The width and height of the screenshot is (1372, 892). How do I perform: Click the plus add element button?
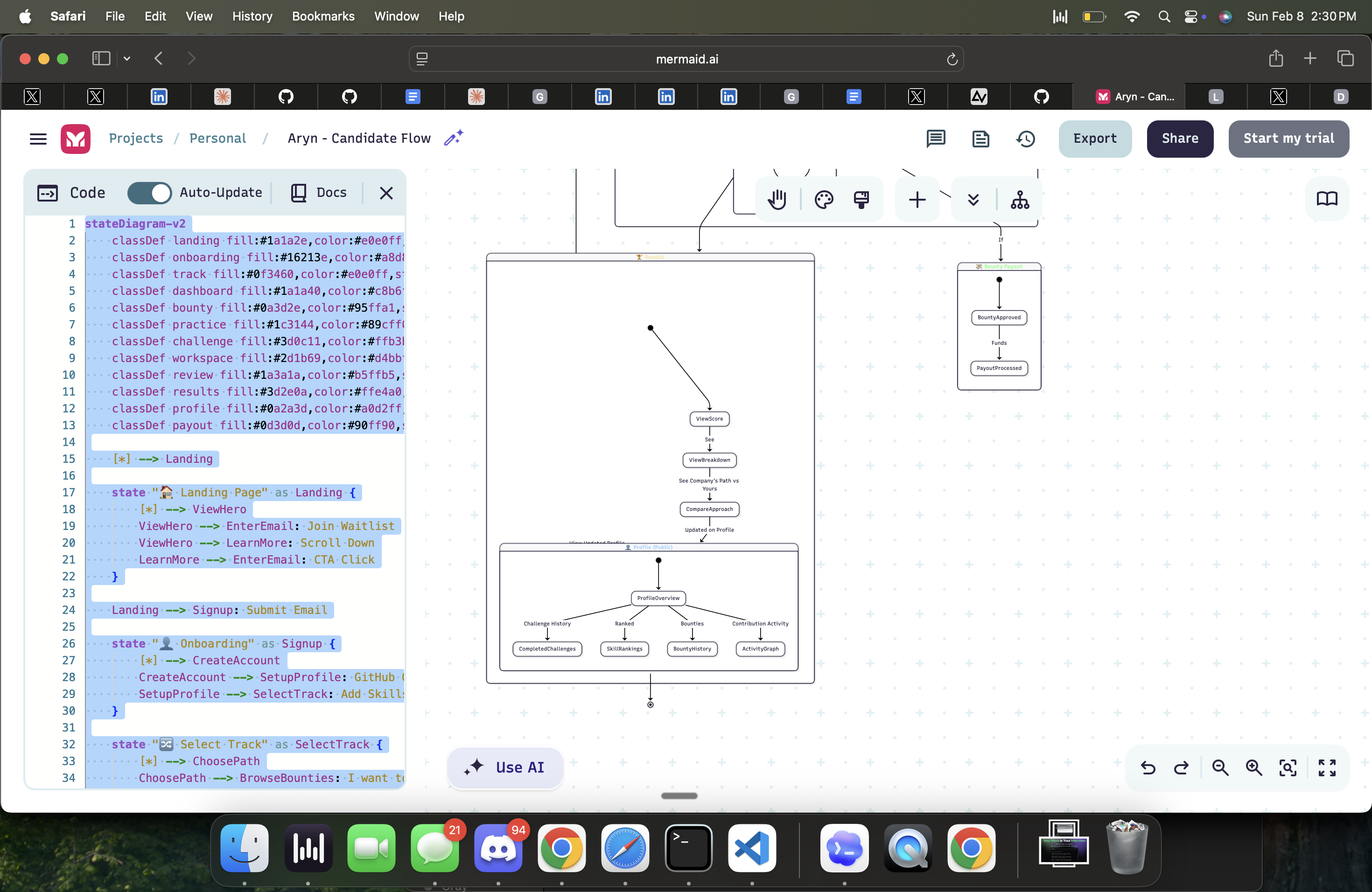tap(917, 200)
